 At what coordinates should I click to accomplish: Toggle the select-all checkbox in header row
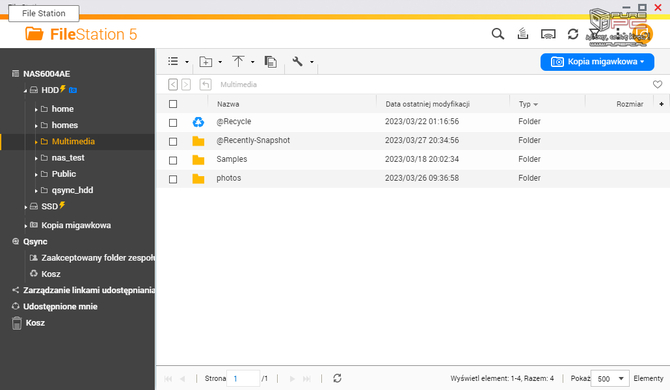click(x=173, y=104)
